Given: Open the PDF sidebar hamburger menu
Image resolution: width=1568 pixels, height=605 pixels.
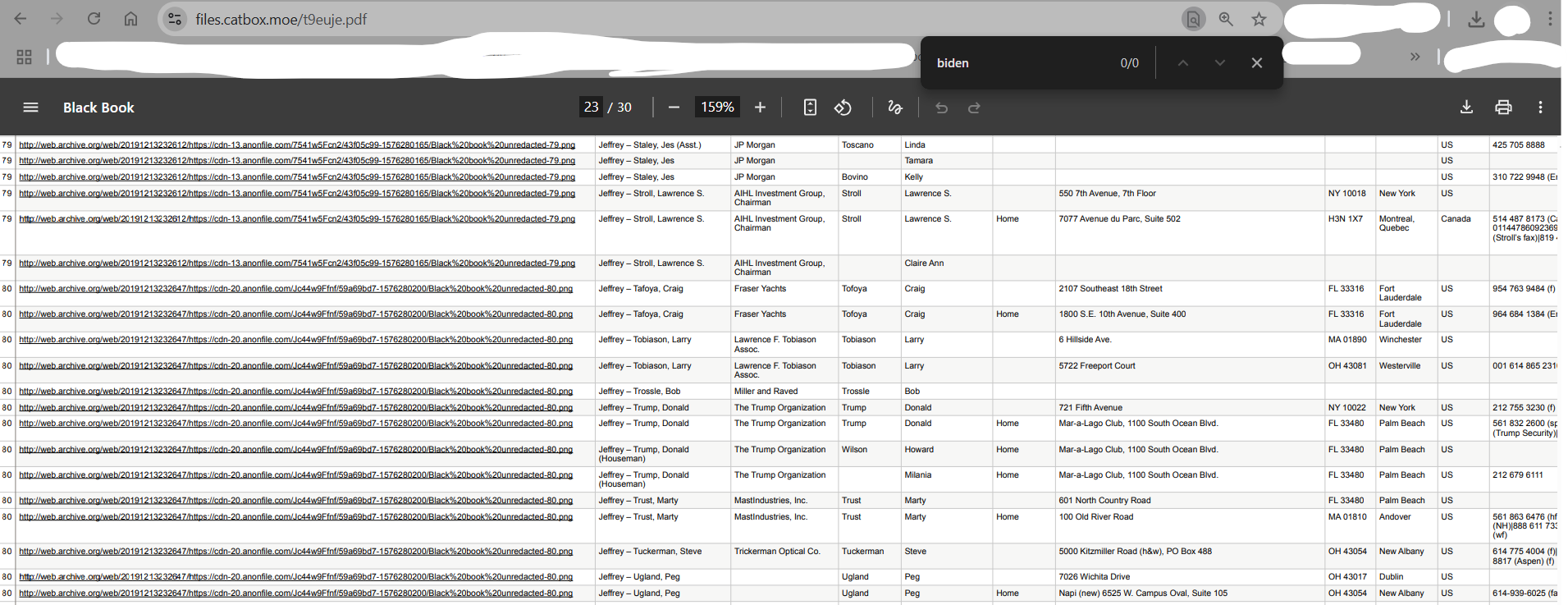Looking at the screenshot, I should [x=30, y=108].
